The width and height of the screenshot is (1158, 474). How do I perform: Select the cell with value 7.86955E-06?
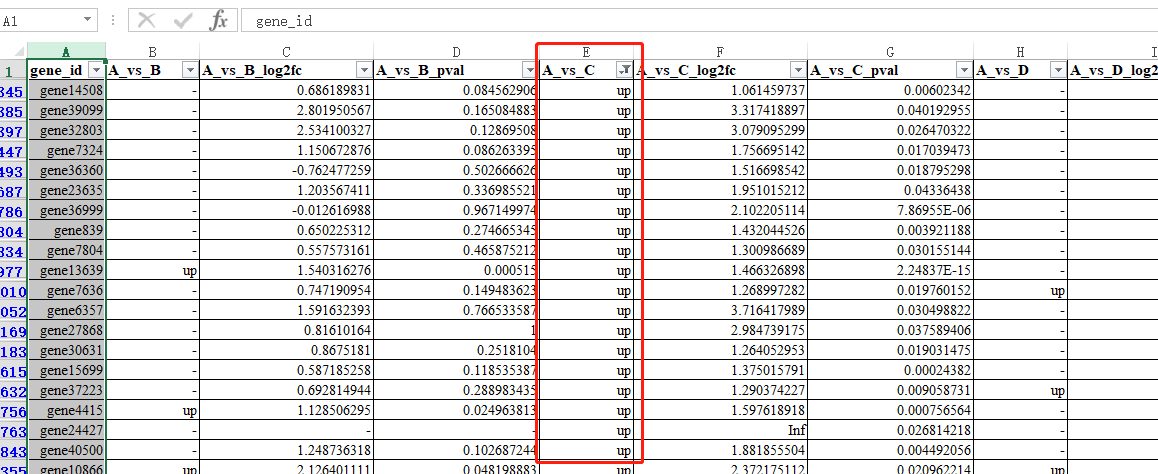pyautogui.click(x=890, y=210)
